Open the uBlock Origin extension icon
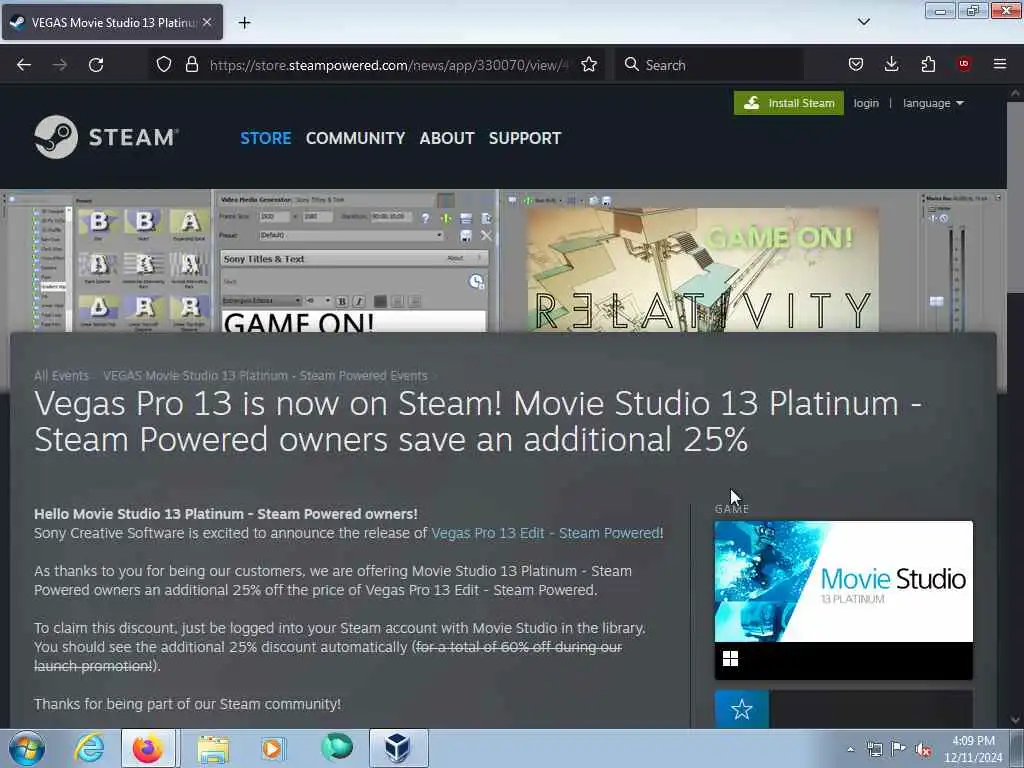The height and width of the screenshot is (768, 1024). [x=964, y=64]
